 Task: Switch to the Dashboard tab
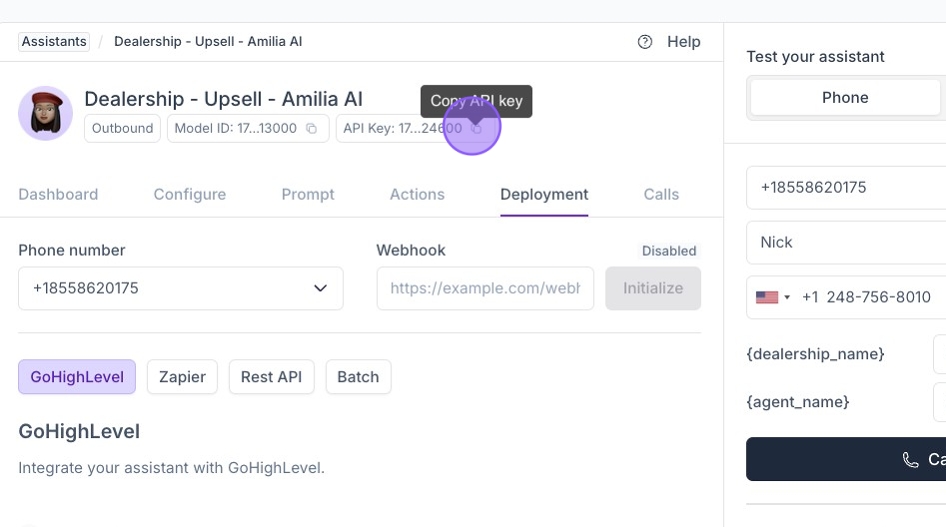tap(58, 194)
